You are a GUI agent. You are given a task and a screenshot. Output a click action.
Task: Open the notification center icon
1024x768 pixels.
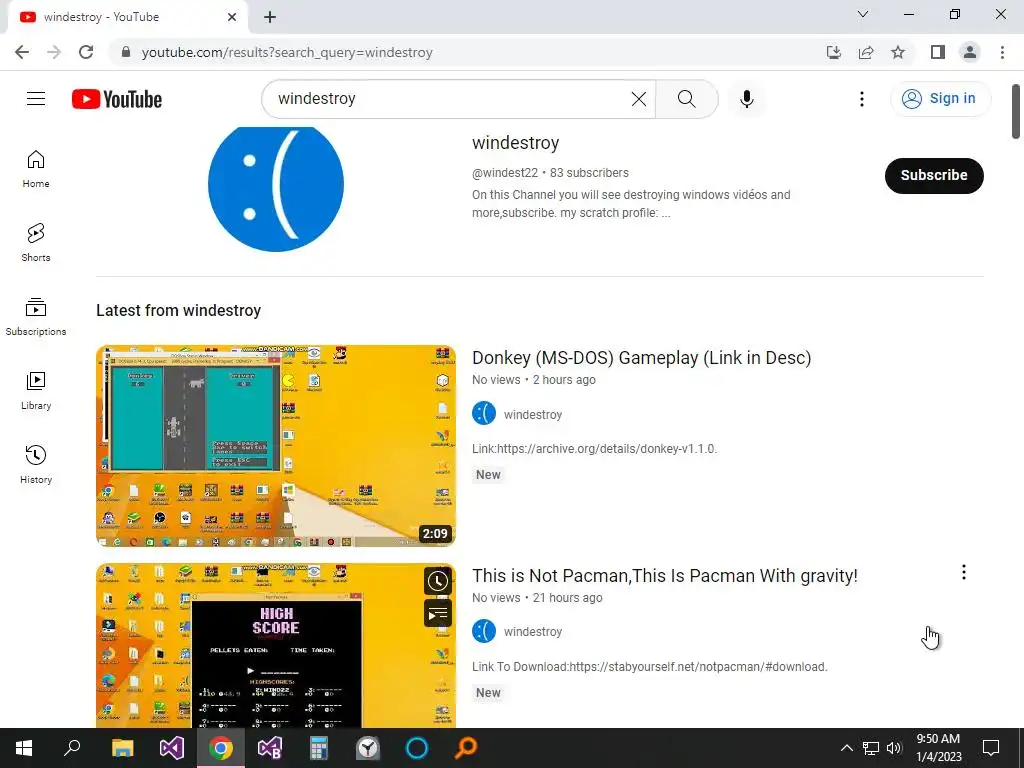pos(991,748)
